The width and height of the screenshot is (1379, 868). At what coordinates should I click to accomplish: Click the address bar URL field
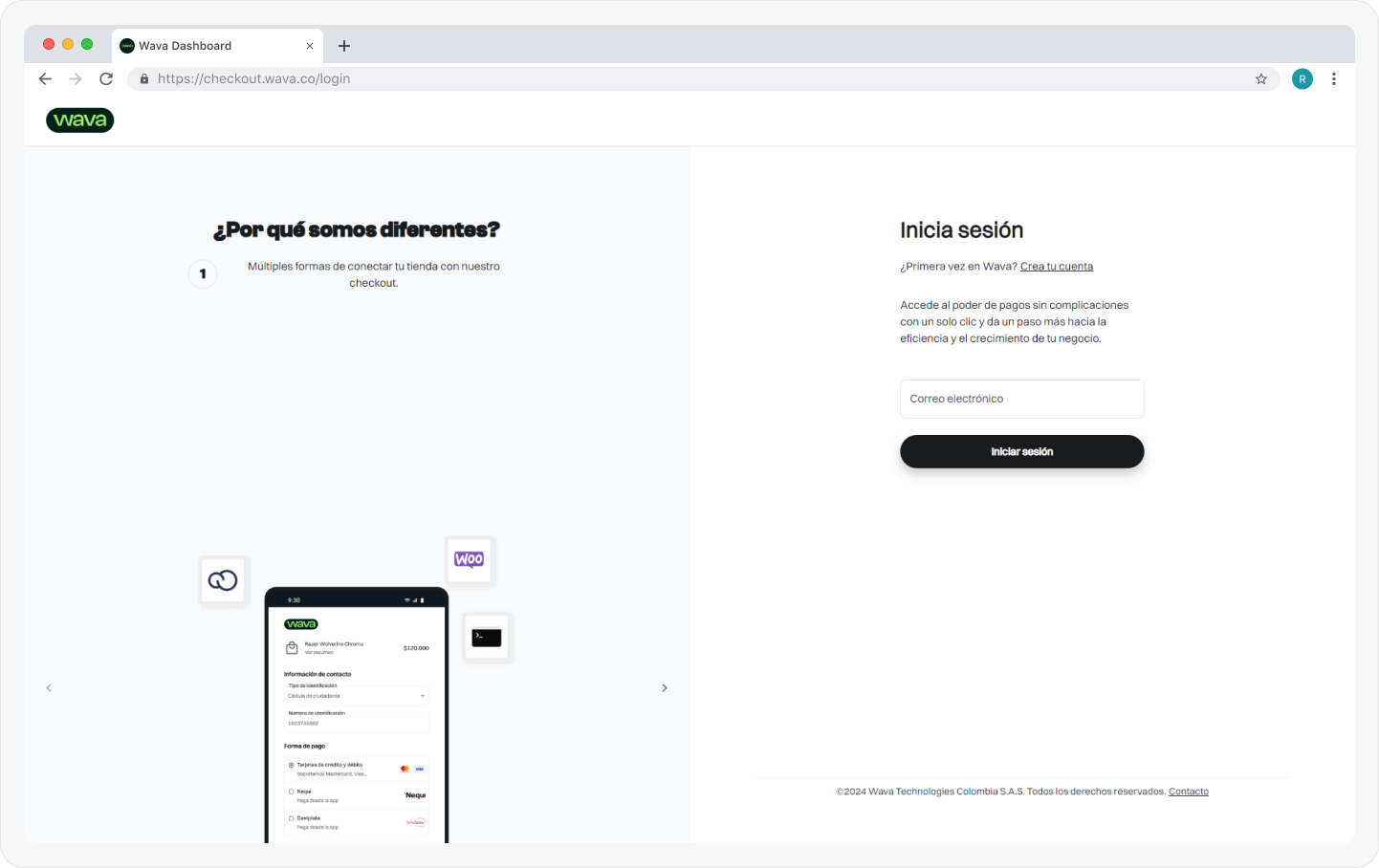703,79
